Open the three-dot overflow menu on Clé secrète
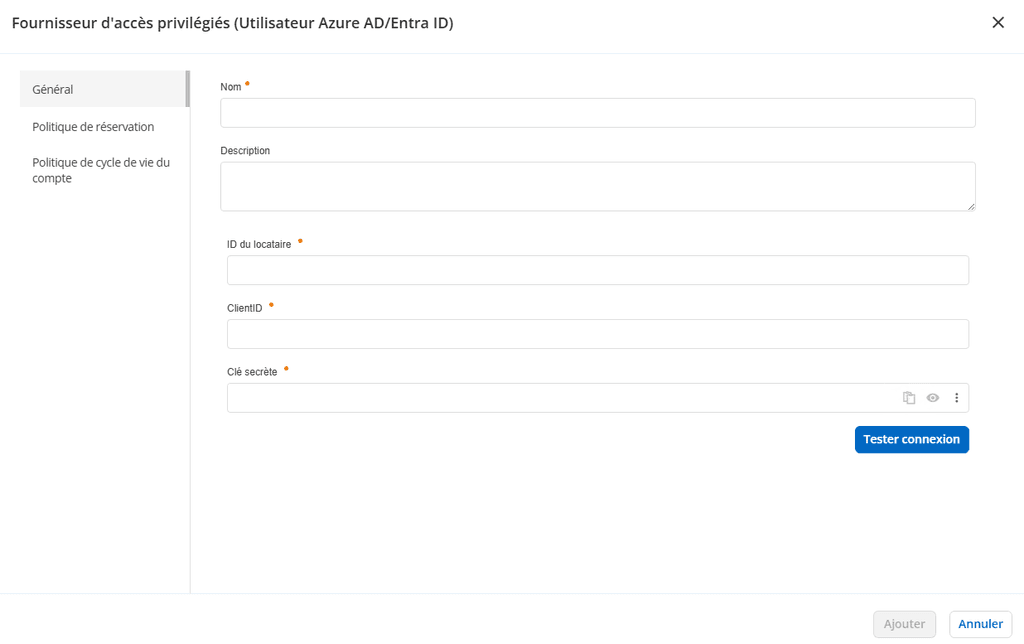This screenshot has height=644, width=1024. pos(956,397)
